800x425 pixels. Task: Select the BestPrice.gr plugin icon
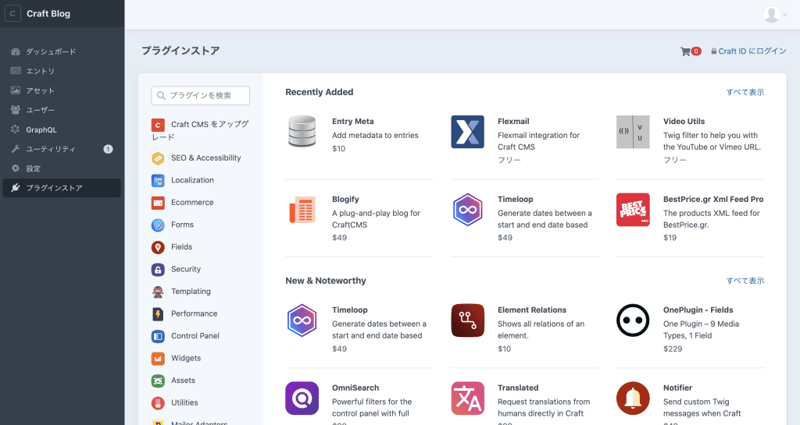pos(633,210)
